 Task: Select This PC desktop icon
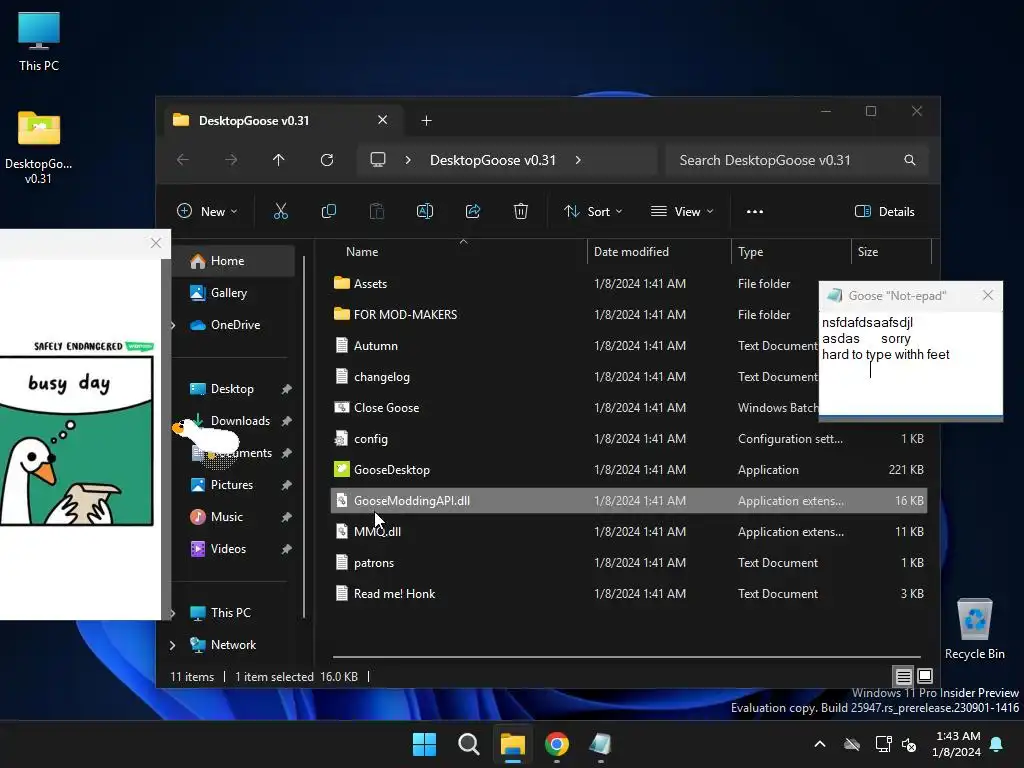coord(39,41)
